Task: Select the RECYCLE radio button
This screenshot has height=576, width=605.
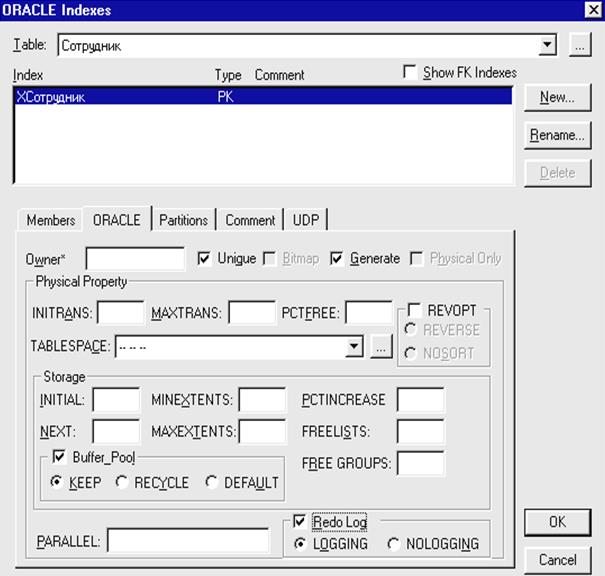Action: 122,482
